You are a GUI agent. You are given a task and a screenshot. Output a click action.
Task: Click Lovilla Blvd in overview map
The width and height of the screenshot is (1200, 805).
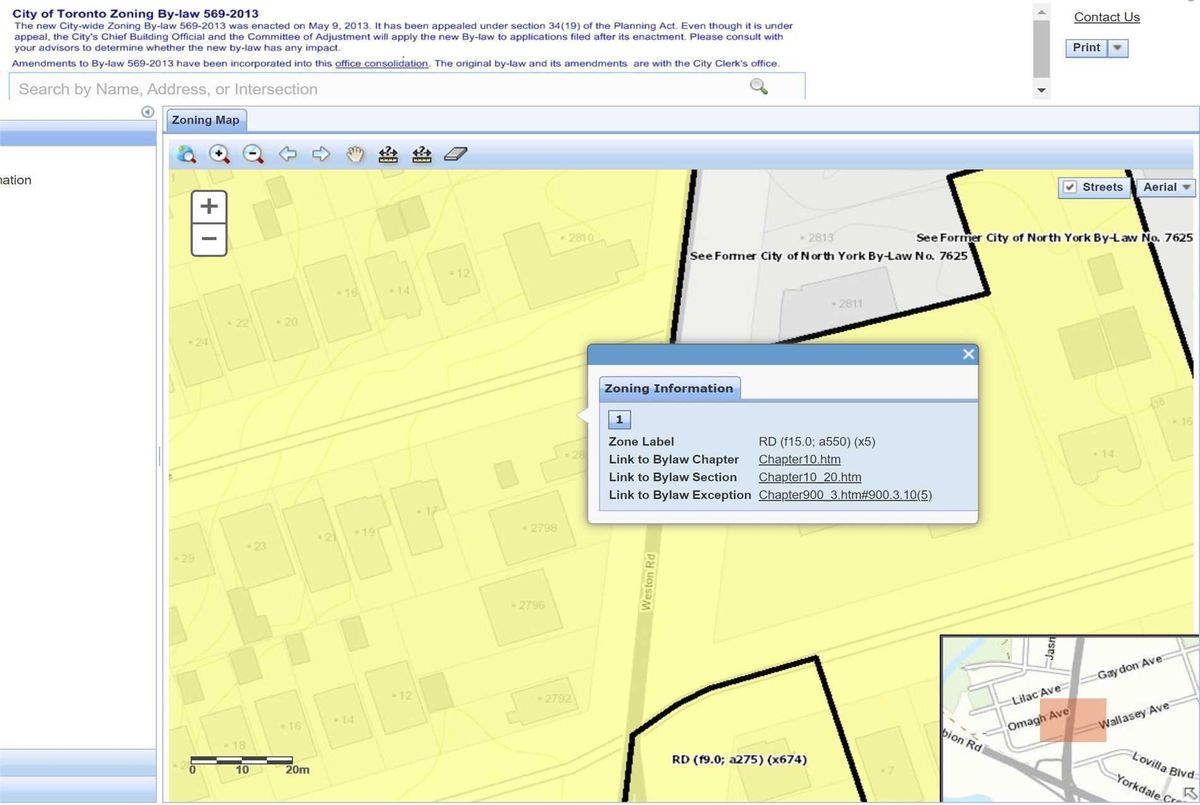1164,766
